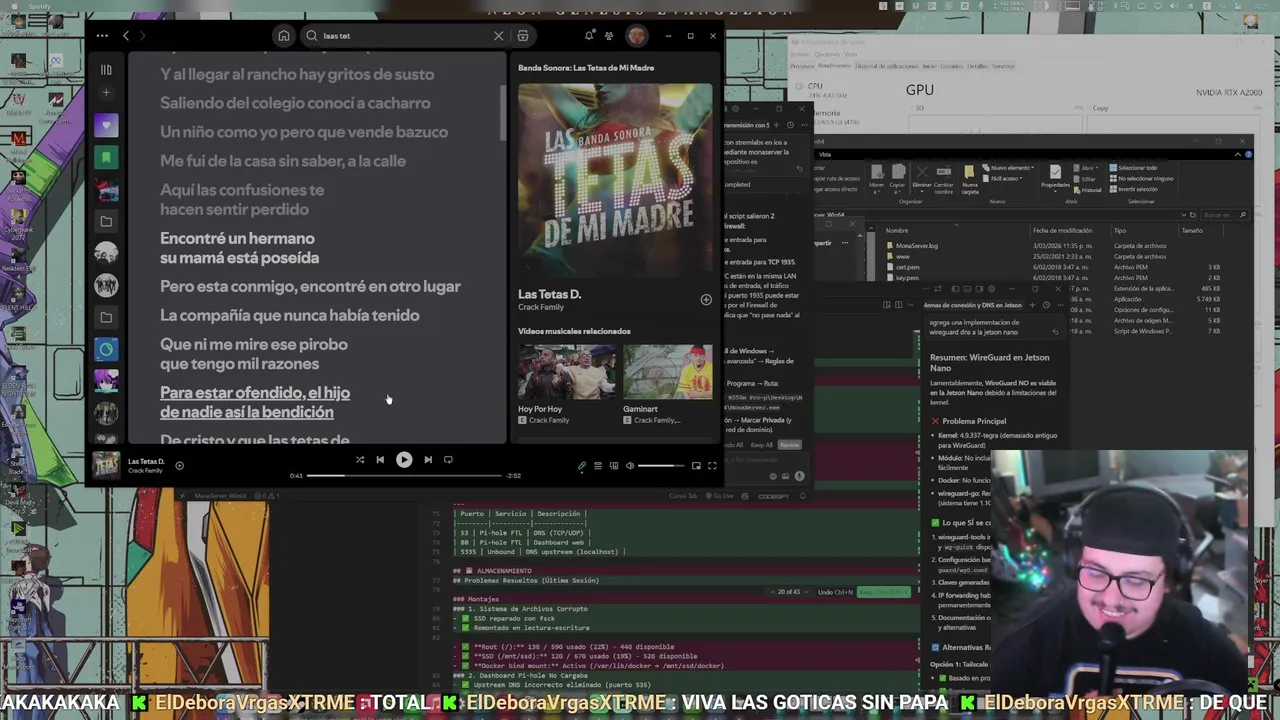The image size is (1280, 720).
Task: Open the play queue
Action: [x=598, y=466]
